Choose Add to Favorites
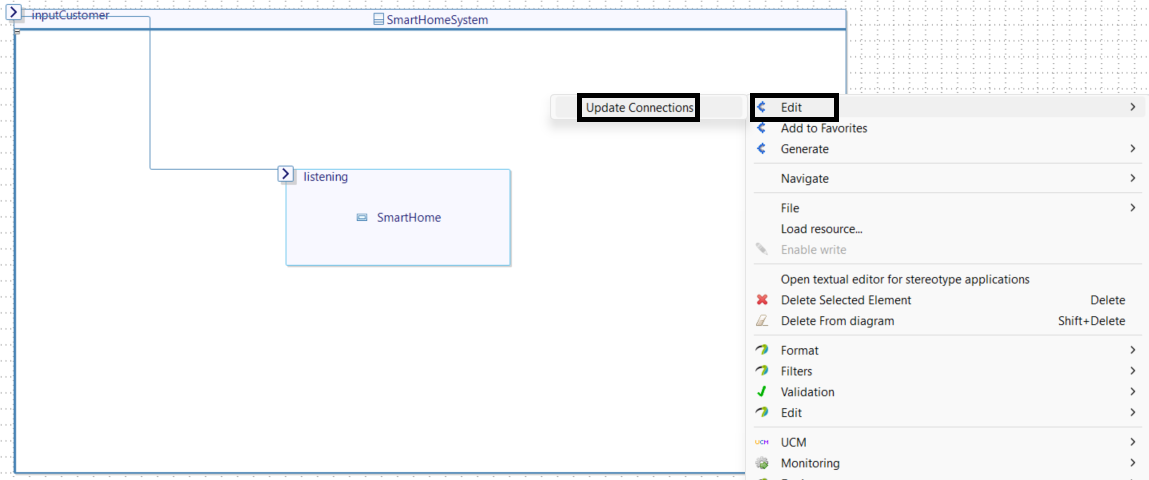The height and width of the screenshot is (480, 1149). (947, 128)
